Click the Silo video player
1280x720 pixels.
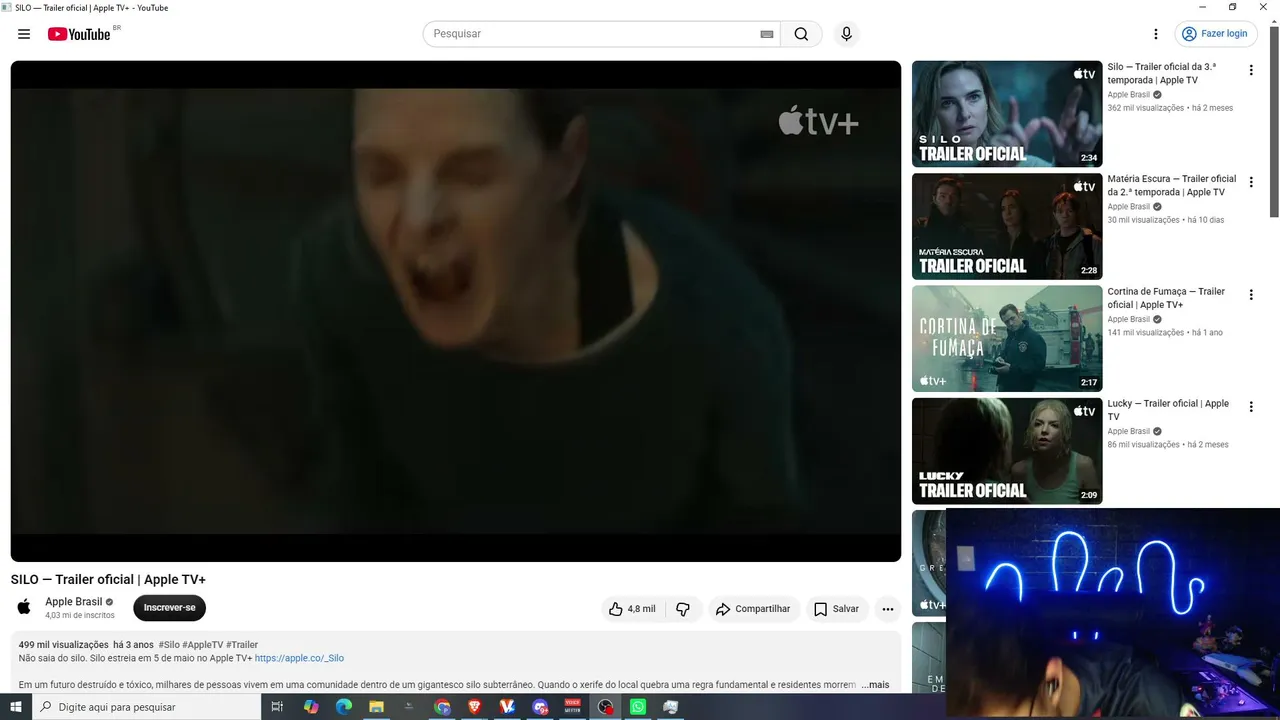pos(456,311)
